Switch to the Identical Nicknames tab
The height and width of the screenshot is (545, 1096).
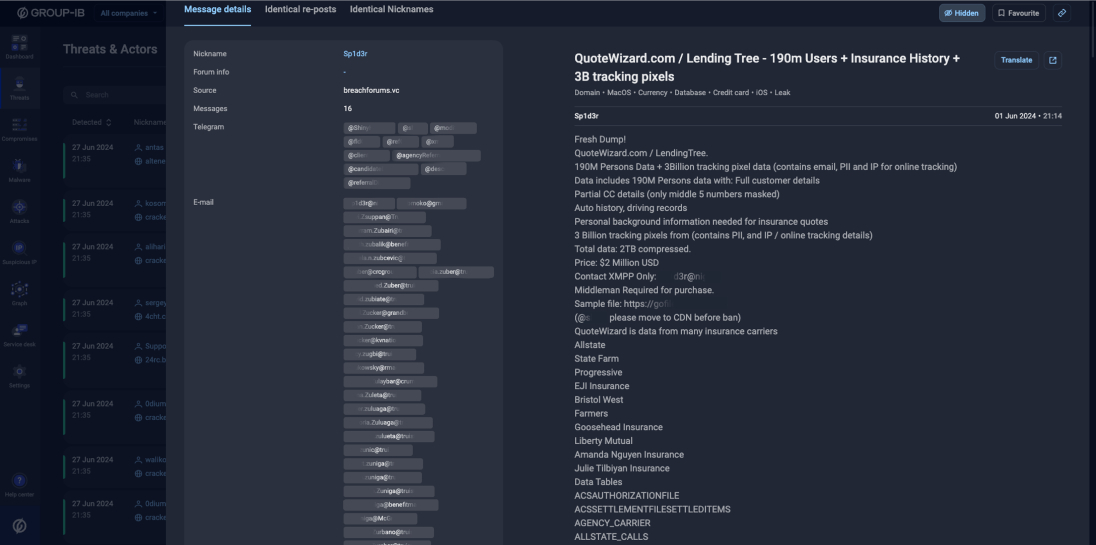pos(392,9)
